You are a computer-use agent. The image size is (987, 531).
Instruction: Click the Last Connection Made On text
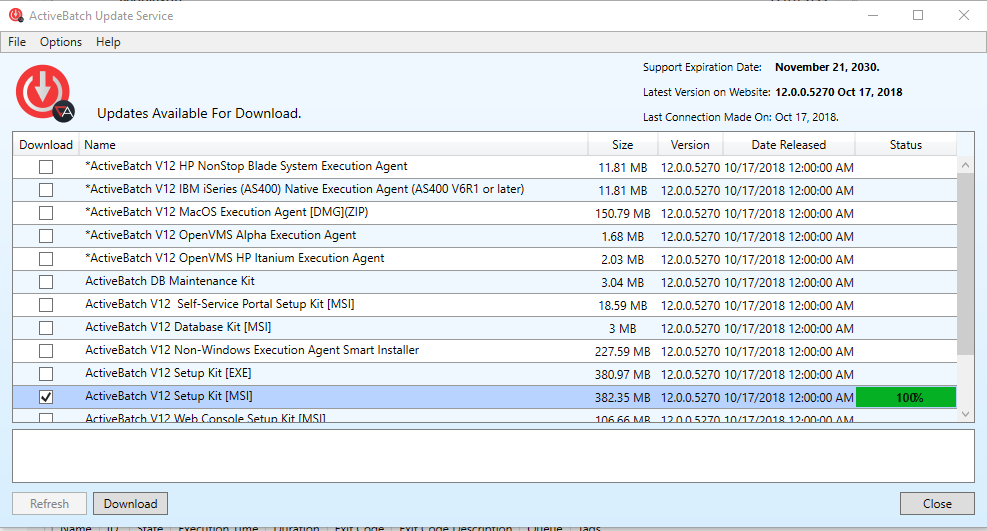(740, 117)
